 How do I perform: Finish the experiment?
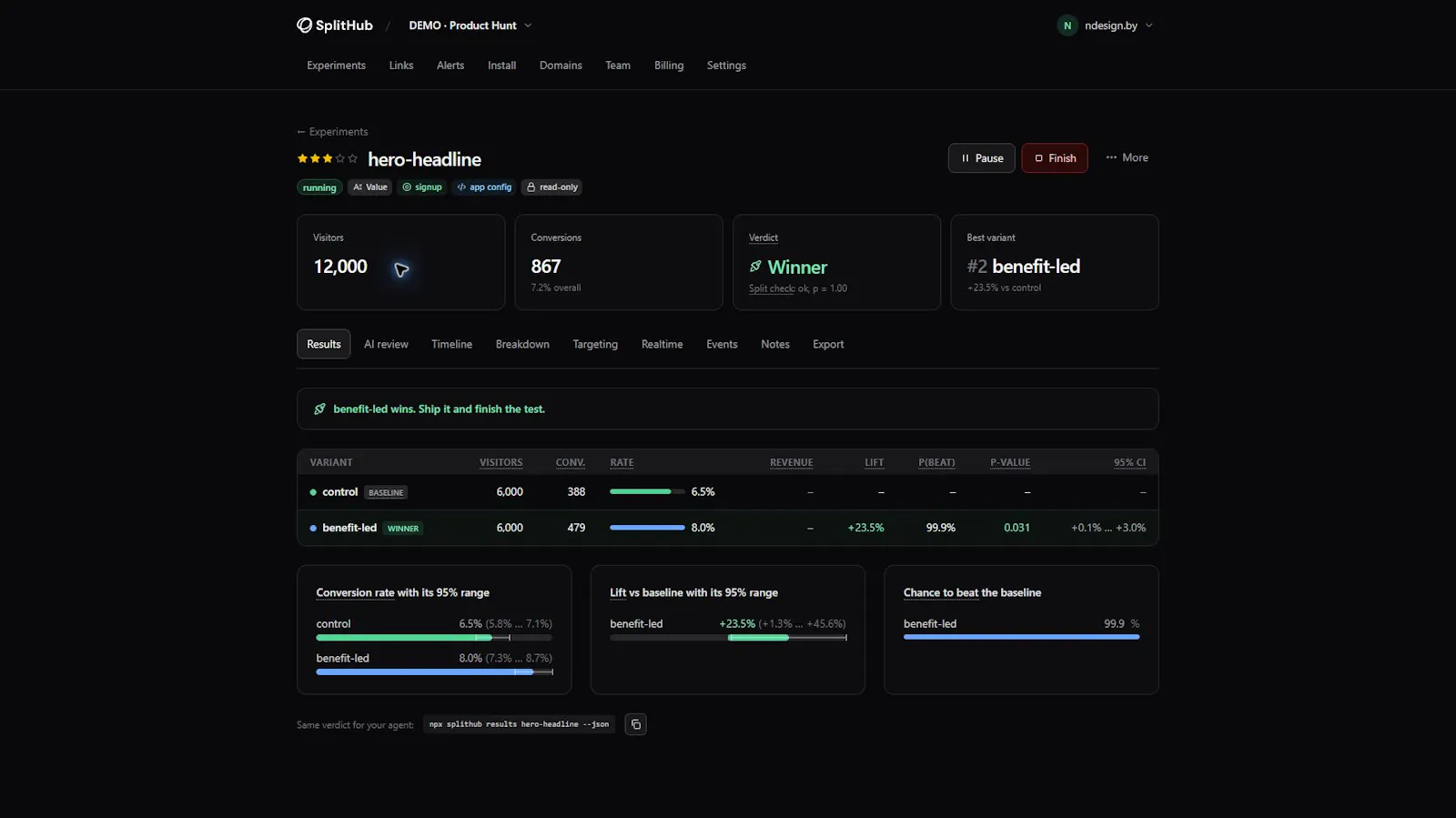pos(1055,158)
